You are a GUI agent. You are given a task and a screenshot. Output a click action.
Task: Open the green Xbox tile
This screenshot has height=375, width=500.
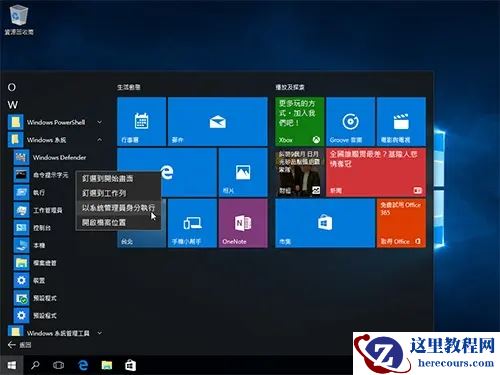[x=299, y=122]
